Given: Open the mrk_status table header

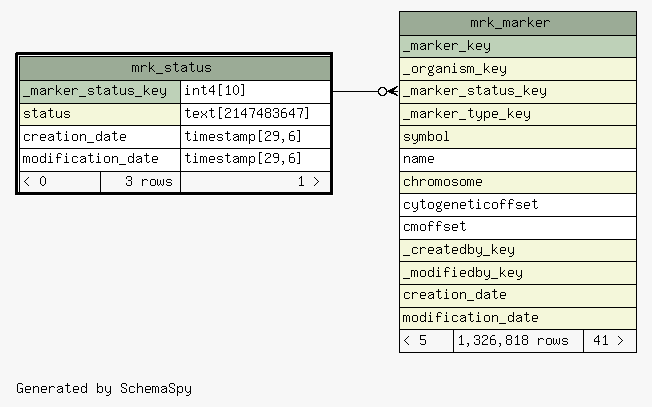Looking at the screenshot, I should click(x=175, y=68).
